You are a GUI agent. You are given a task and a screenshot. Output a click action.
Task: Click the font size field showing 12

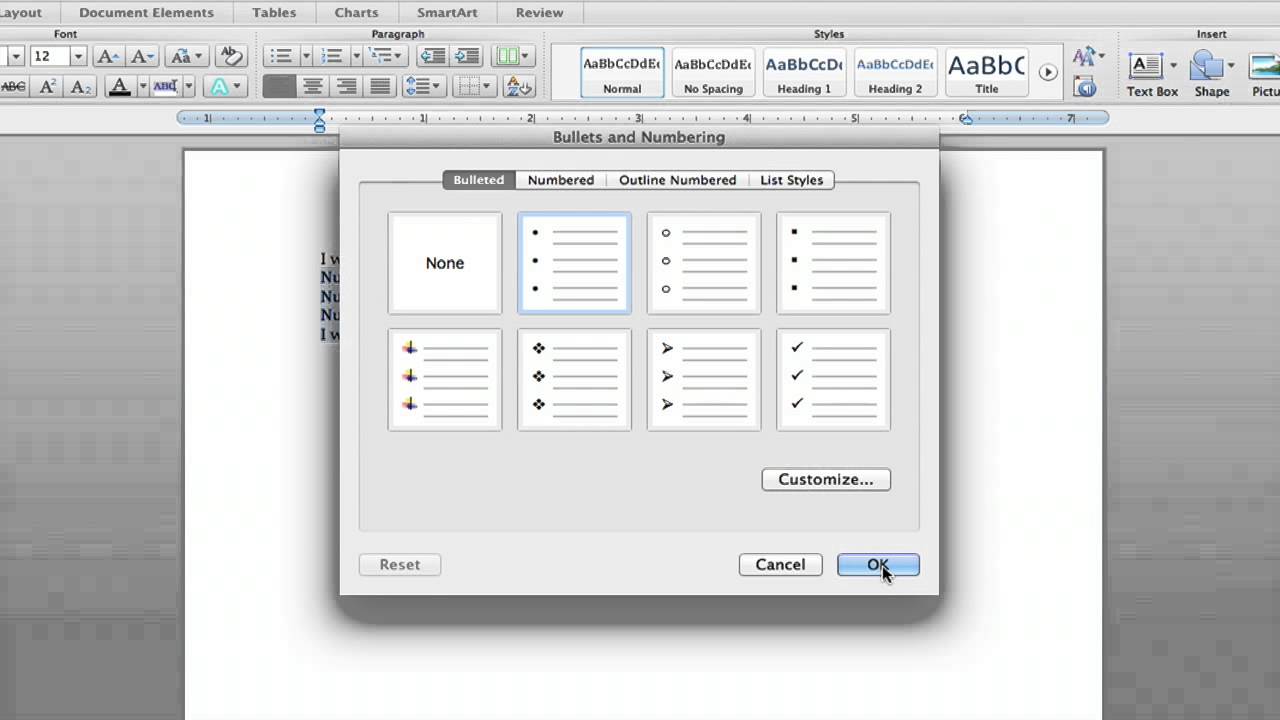(50, 56)
